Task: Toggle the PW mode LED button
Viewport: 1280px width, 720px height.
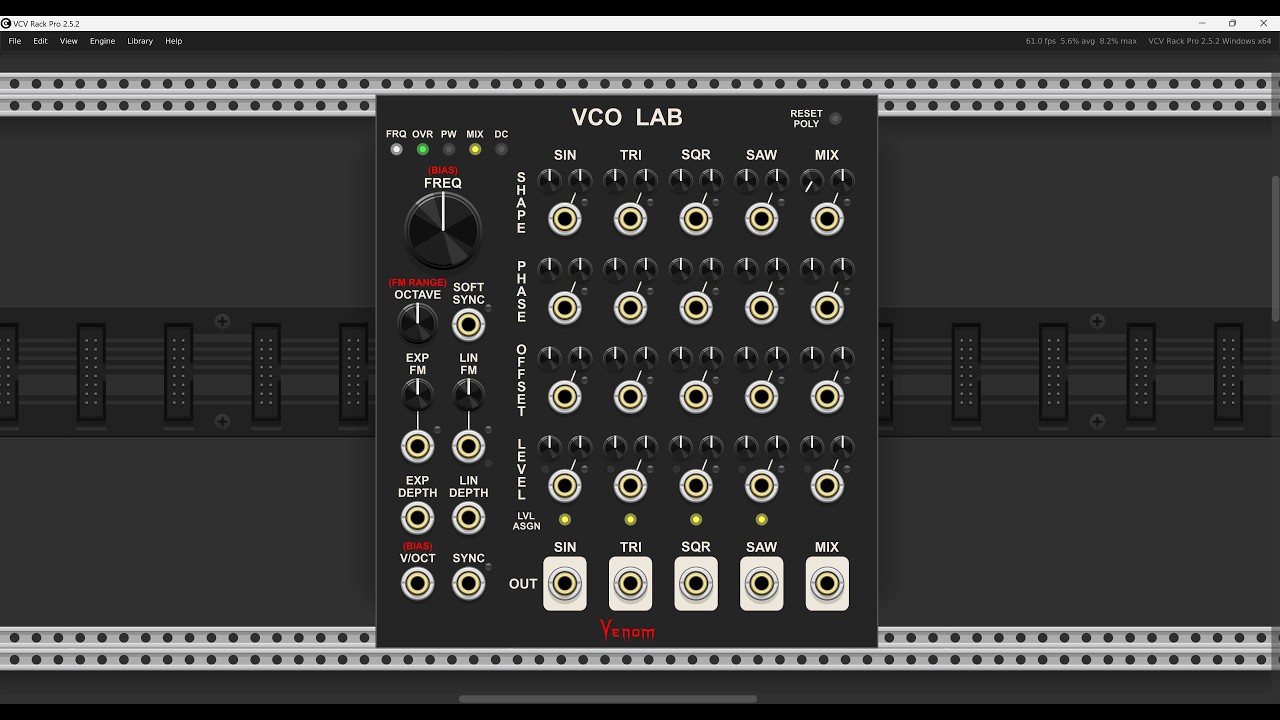Action: coord(448,149)
